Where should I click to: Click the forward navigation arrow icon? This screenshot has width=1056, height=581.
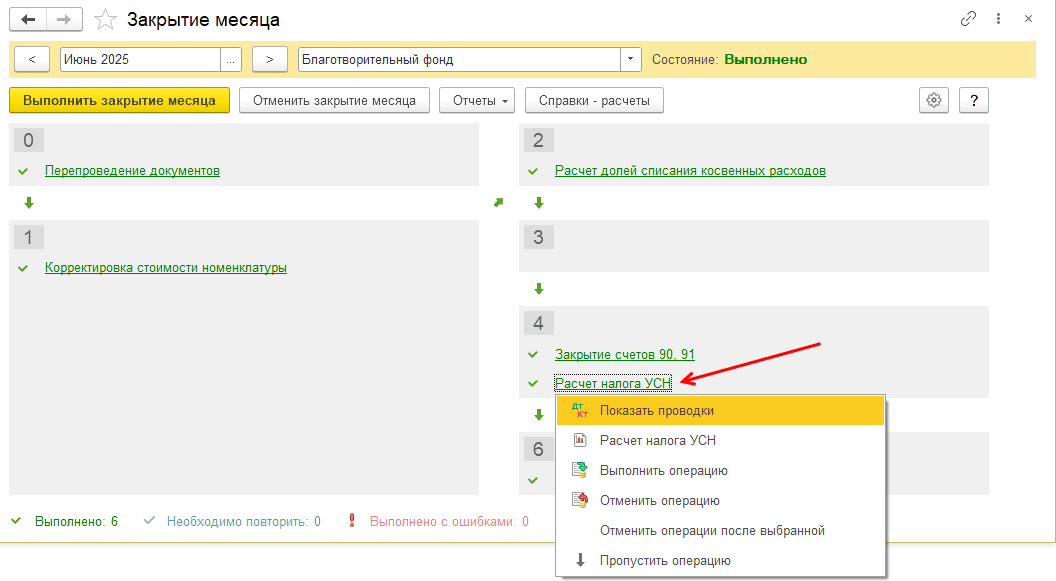pyautogui.click(x=65, y=19)
